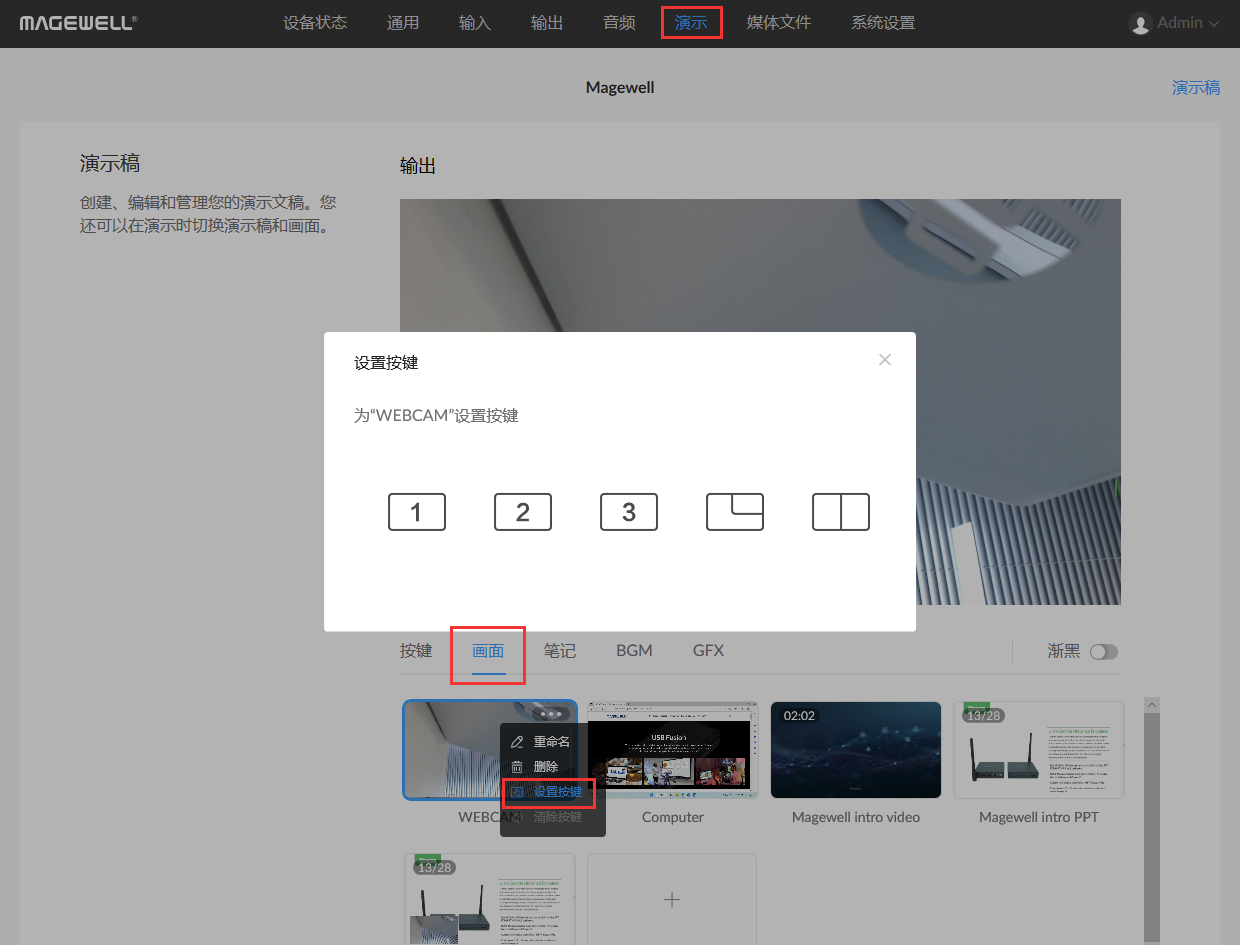Open the BGM tab
1240x945 pixels.
click(634, 651)
